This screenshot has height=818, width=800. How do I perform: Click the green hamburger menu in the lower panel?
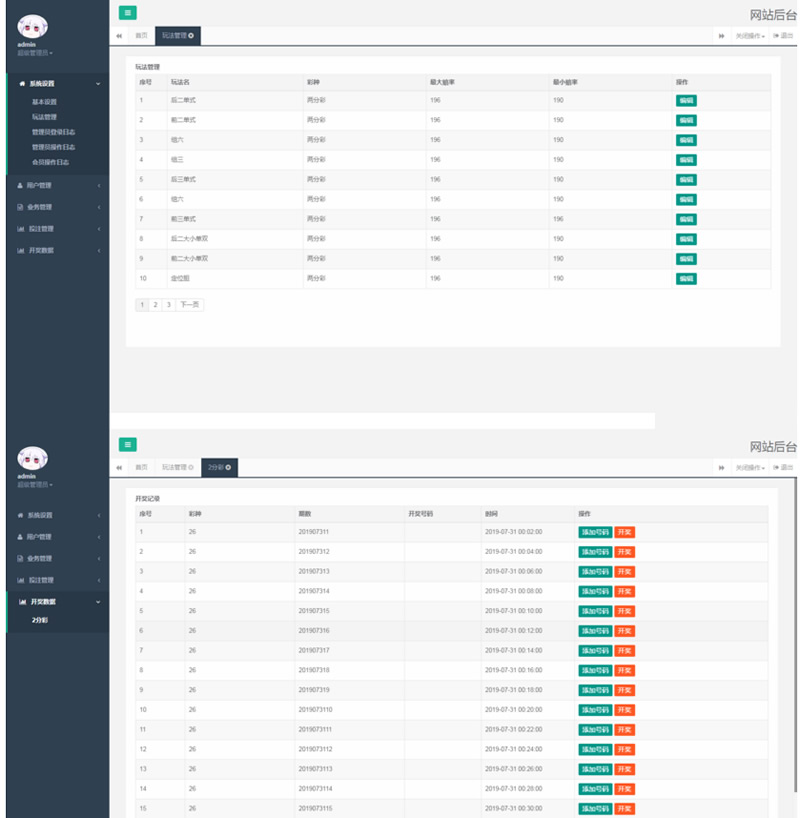128,444
